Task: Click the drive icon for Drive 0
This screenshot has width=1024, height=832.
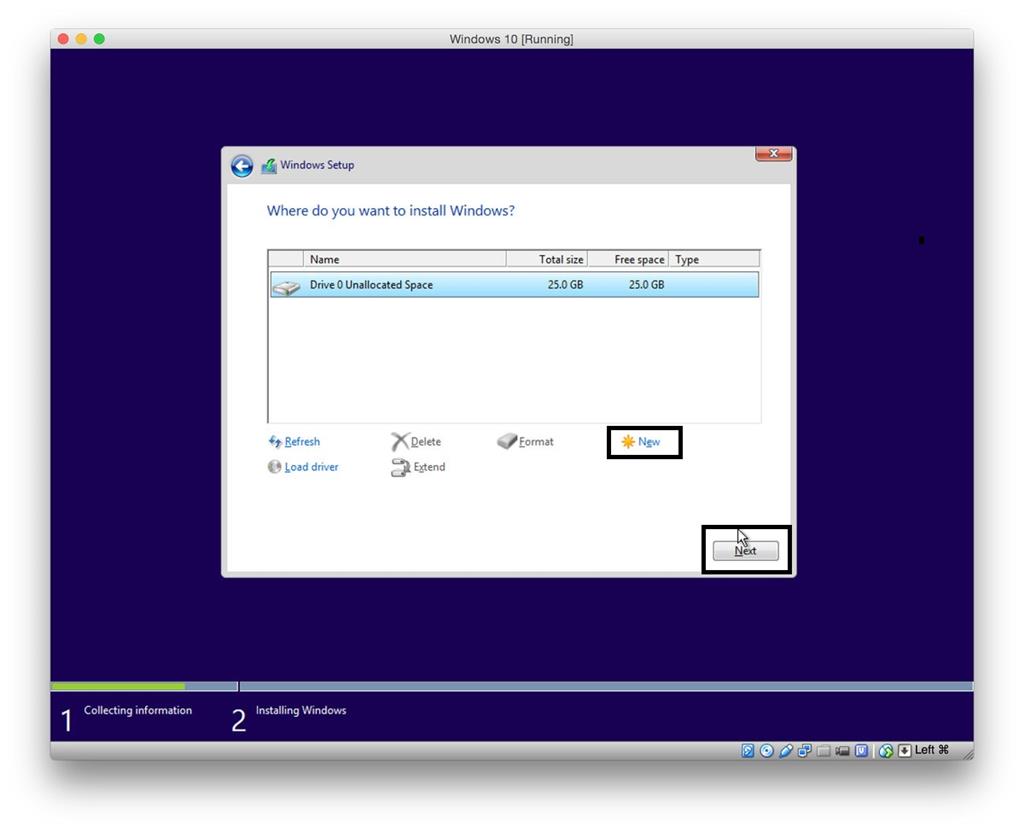Action: [286, 286]
